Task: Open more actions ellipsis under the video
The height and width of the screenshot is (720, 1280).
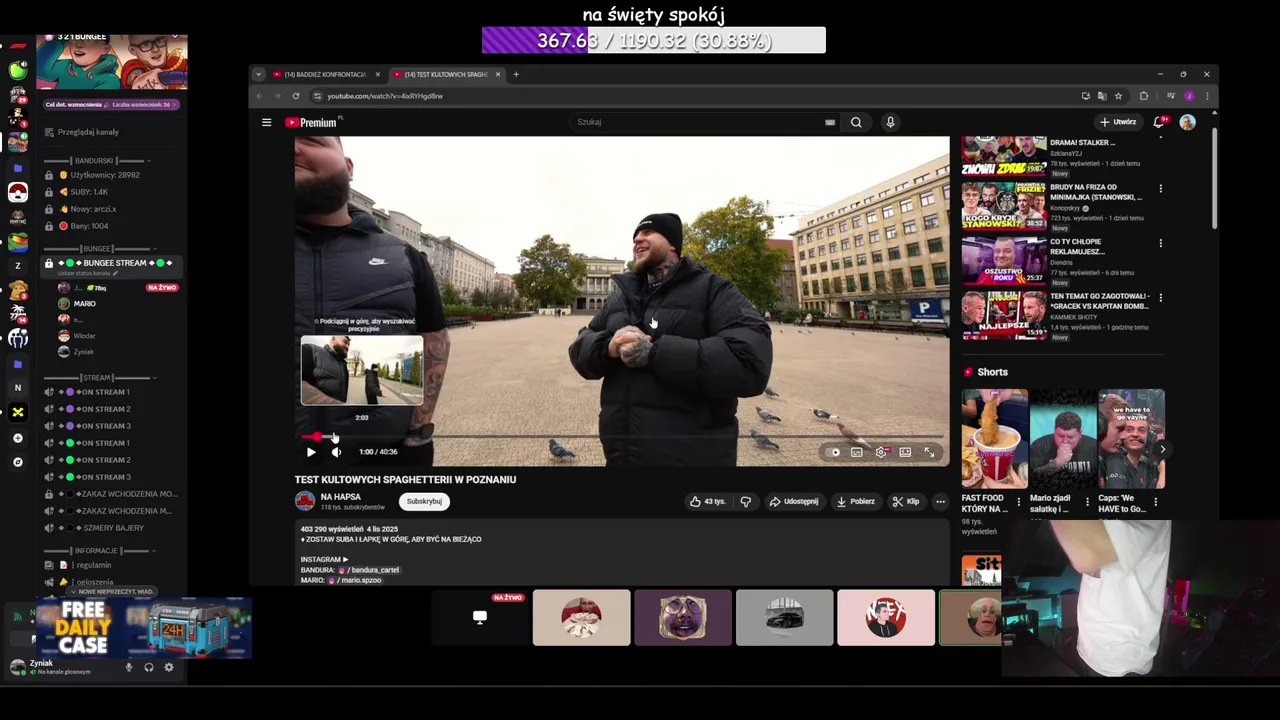Action: pos(940,501)
